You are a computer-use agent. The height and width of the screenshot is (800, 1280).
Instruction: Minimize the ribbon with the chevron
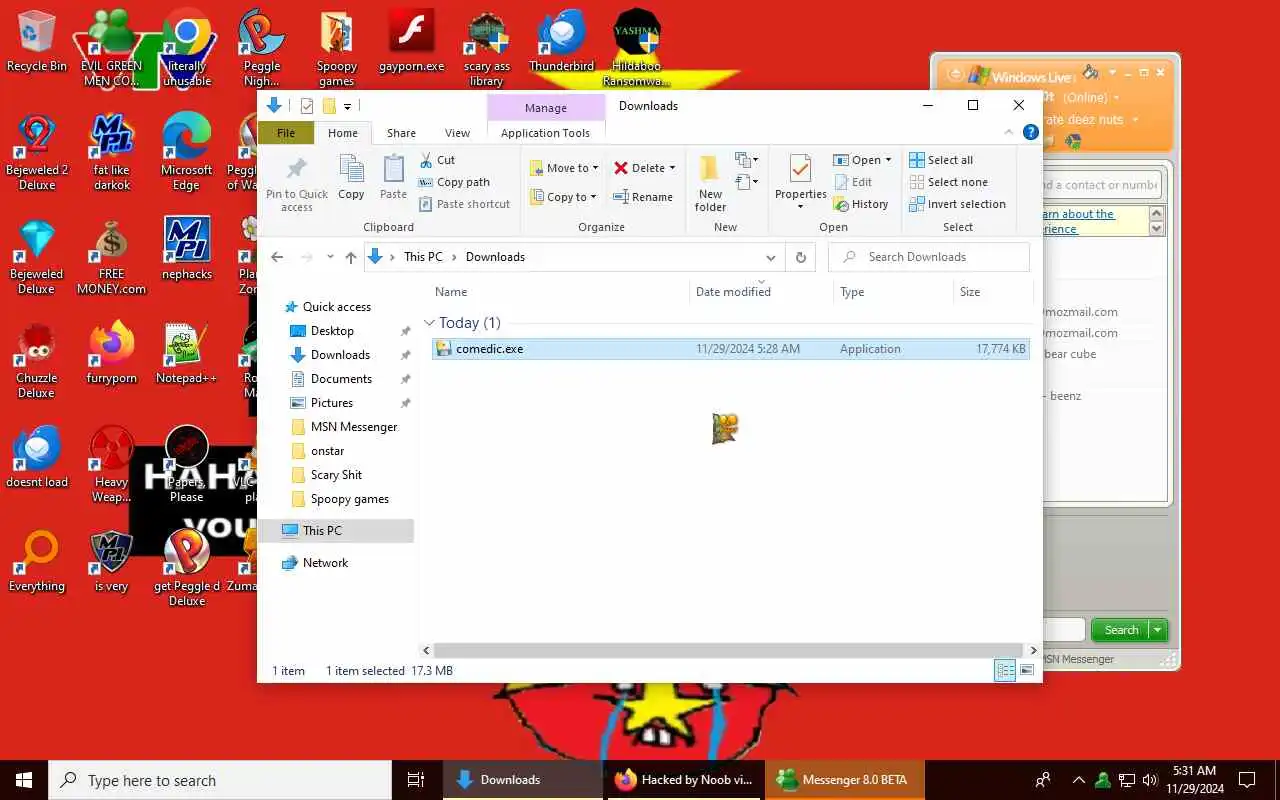click(1009, 132)
